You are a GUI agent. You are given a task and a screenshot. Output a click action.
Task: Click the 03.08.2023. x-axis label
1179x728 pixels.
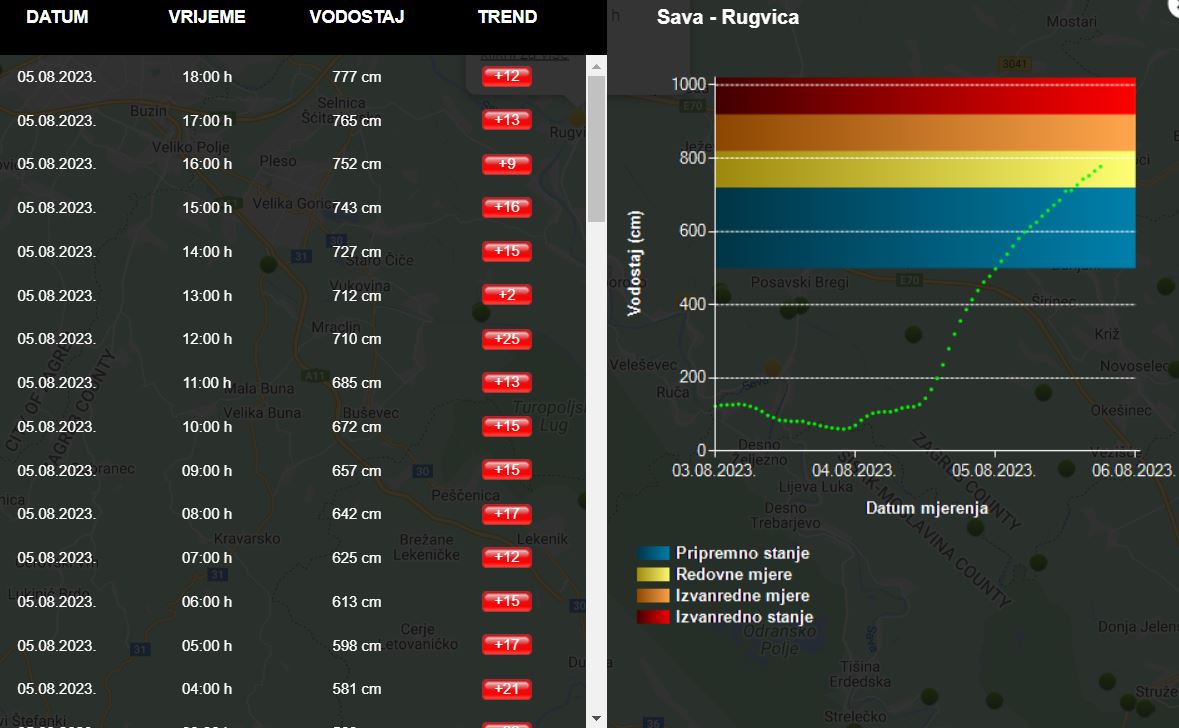714,471
